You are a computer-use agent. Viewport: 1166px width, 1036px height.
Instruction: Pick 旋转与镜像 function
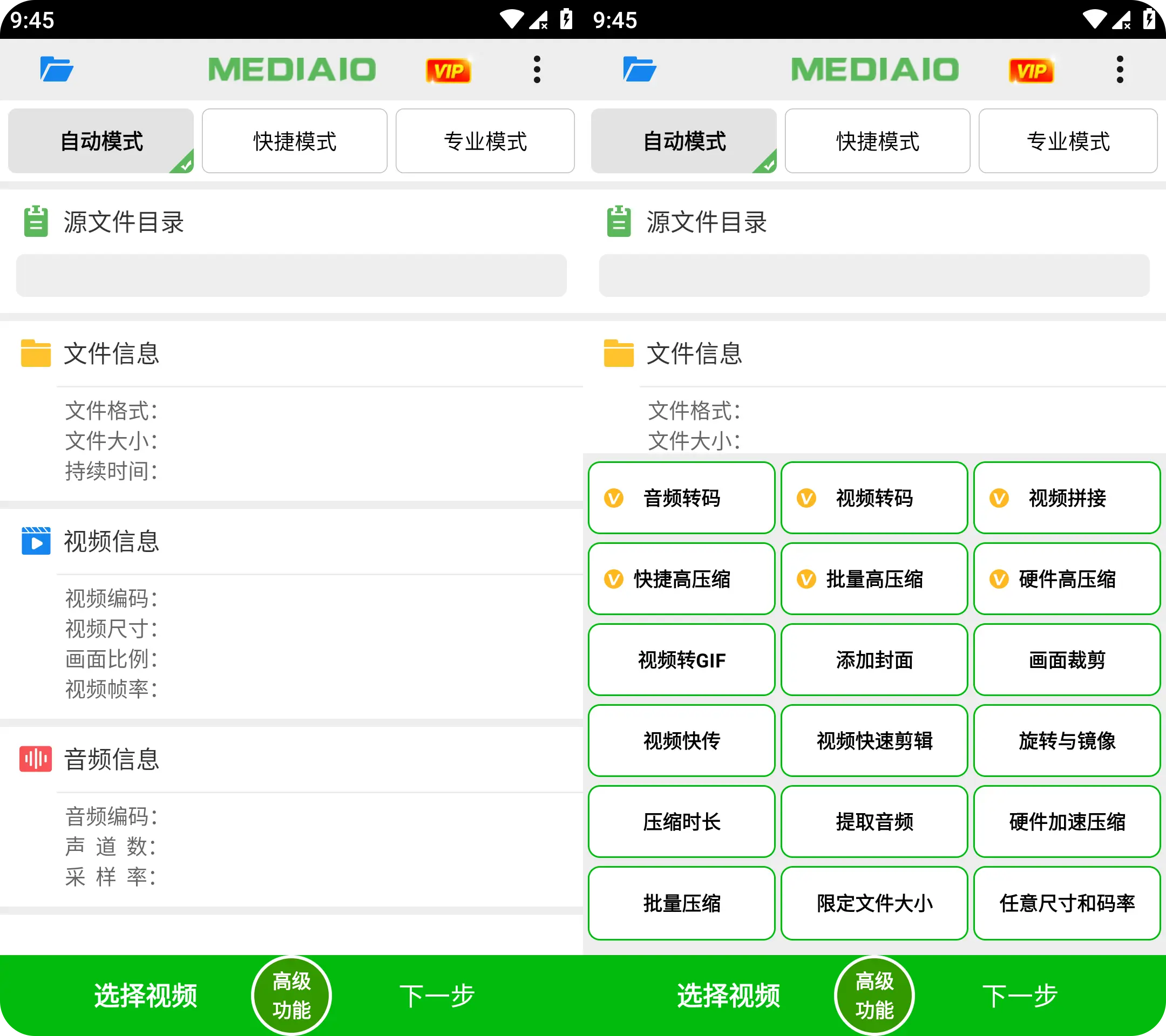(x=1067, y=741)
